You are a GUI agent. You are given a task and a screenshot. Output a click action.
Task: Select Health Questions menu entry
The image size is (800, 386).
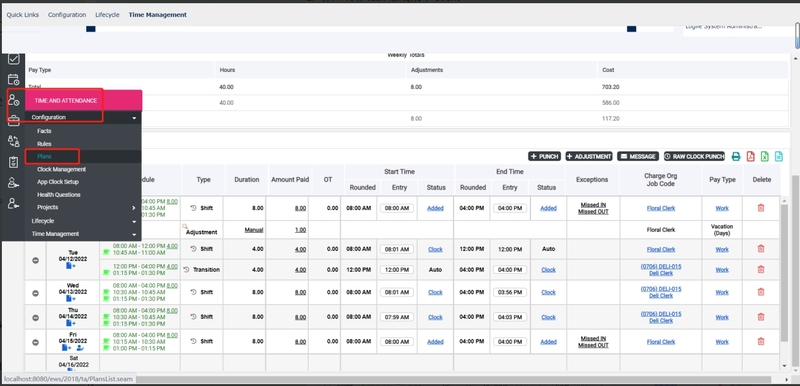[x=59, y=195]
